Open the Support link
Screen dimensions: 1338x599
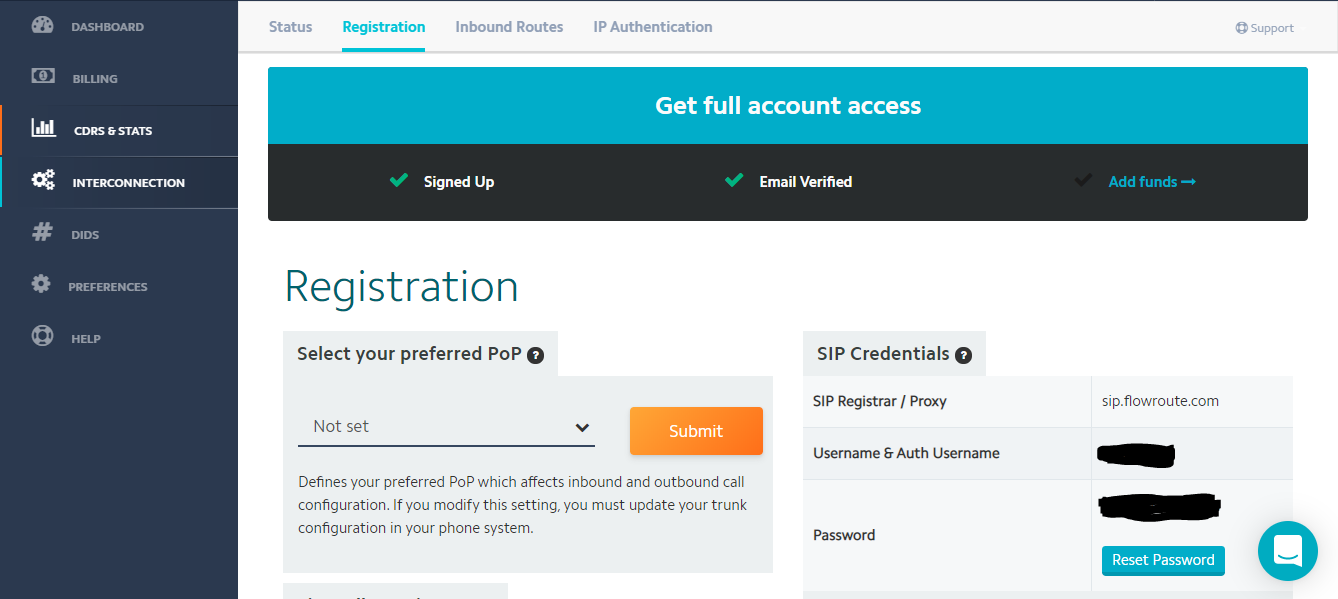tap(1265, 28)
